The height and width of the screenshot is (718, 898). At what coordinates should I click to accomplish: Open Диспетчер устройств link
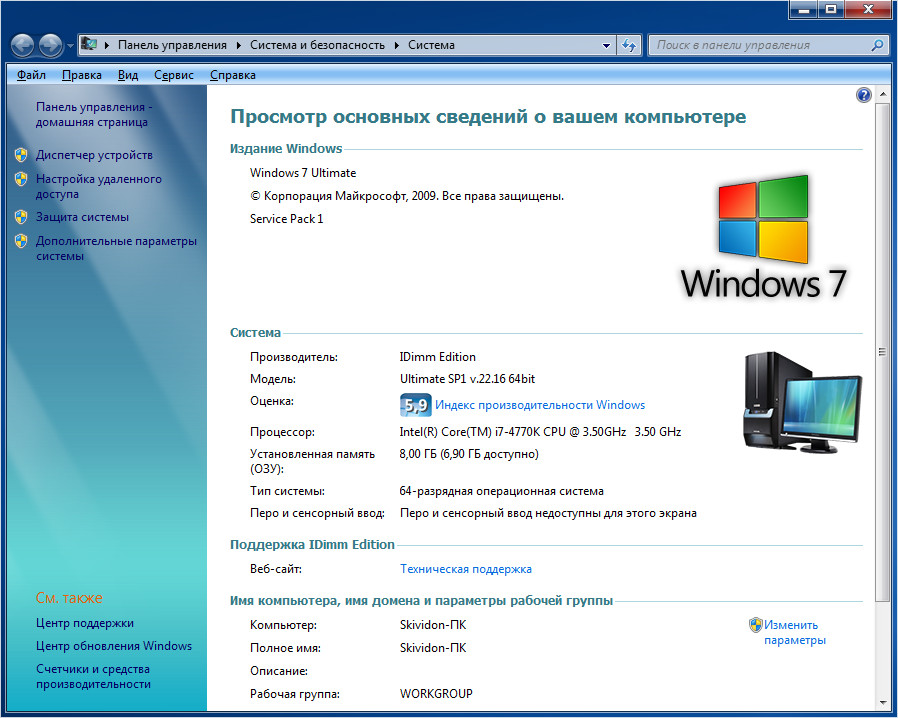click(x=94, y=155)
